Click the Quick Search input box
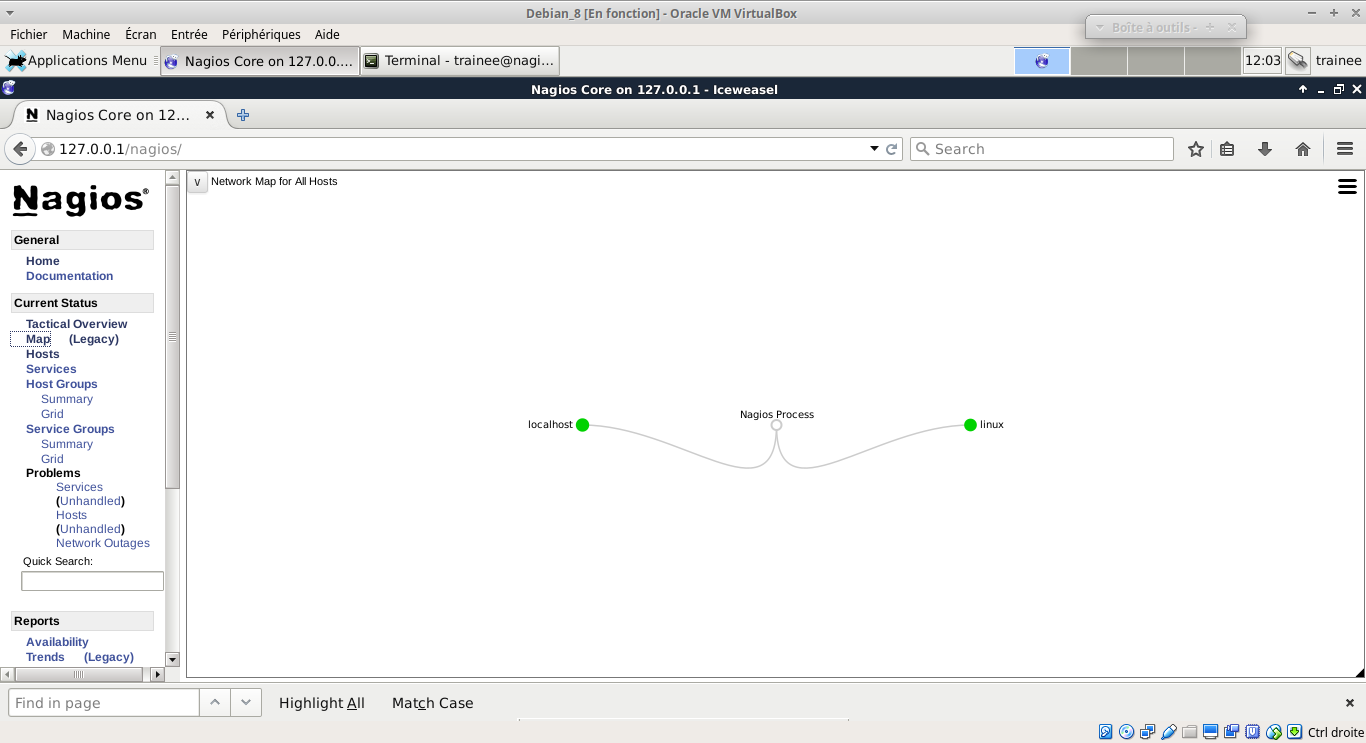The image size is (1366, 743). [x=92, y=581]
